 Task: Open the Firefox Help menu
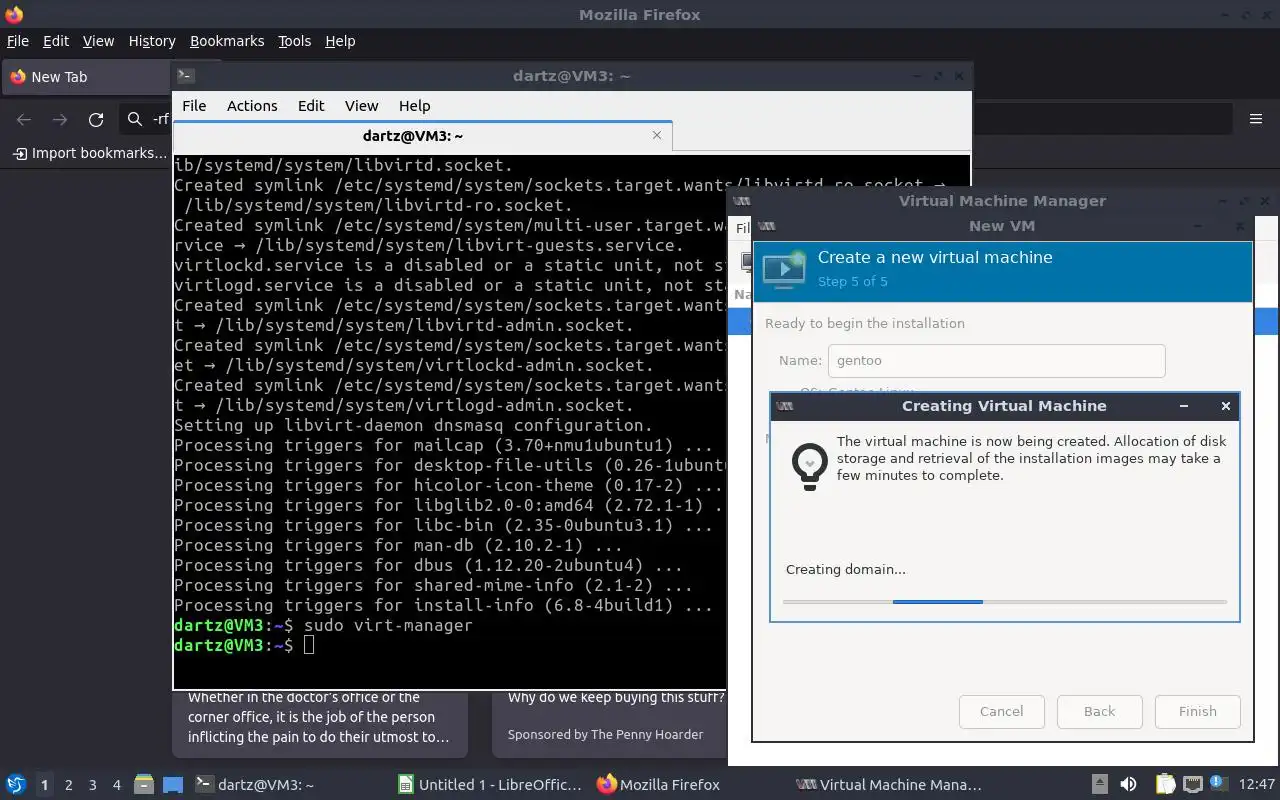[340, 41]
